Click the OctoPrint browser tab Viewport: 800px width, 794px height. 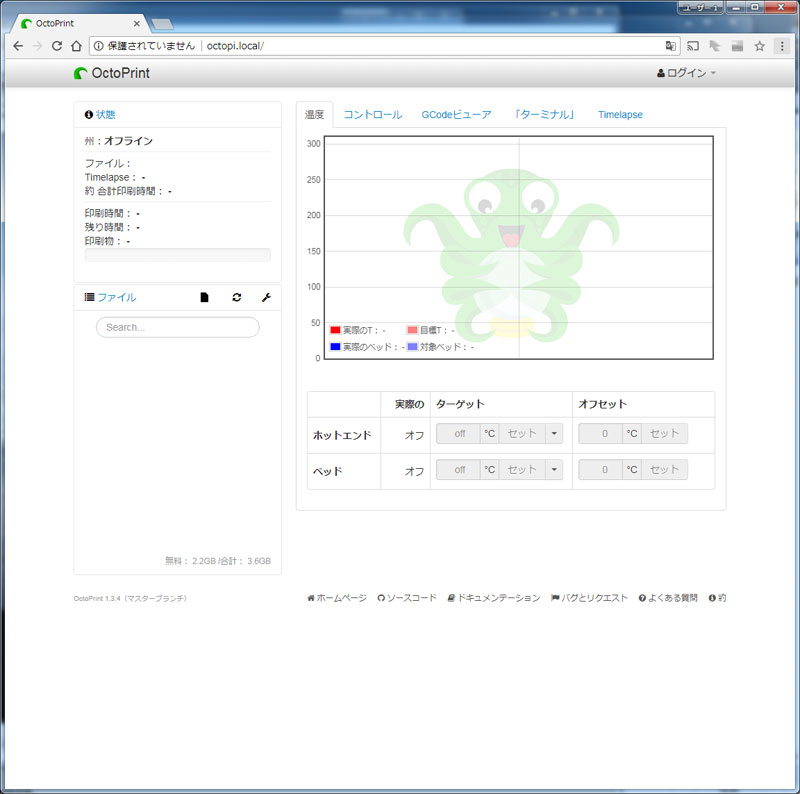click(x=79, y=23)
